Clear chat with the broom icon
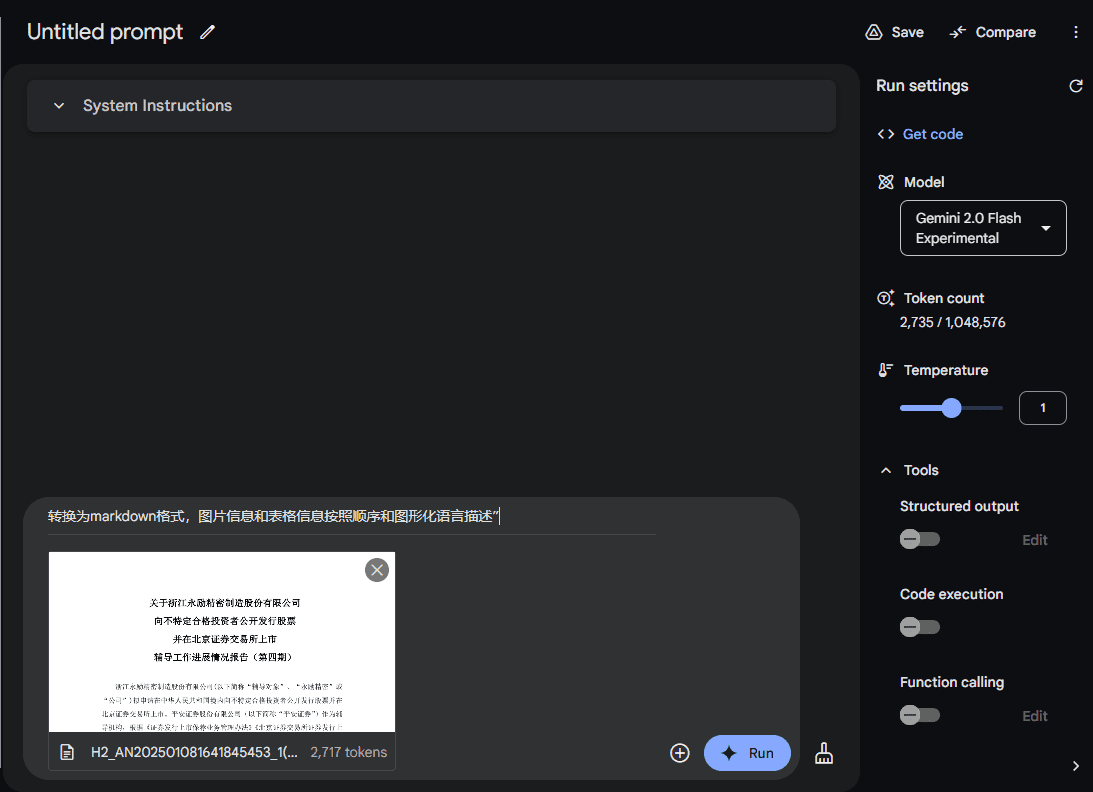This screenshot has width=1093, height=792. click(x=824, y=753)
